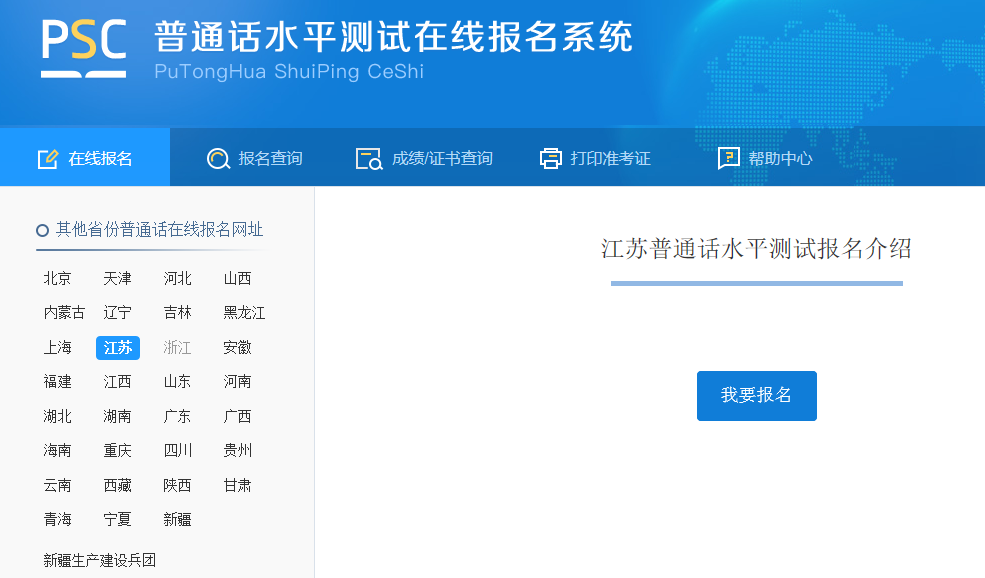Click the greyed-out 浙江 link

(x=177, y=348)
